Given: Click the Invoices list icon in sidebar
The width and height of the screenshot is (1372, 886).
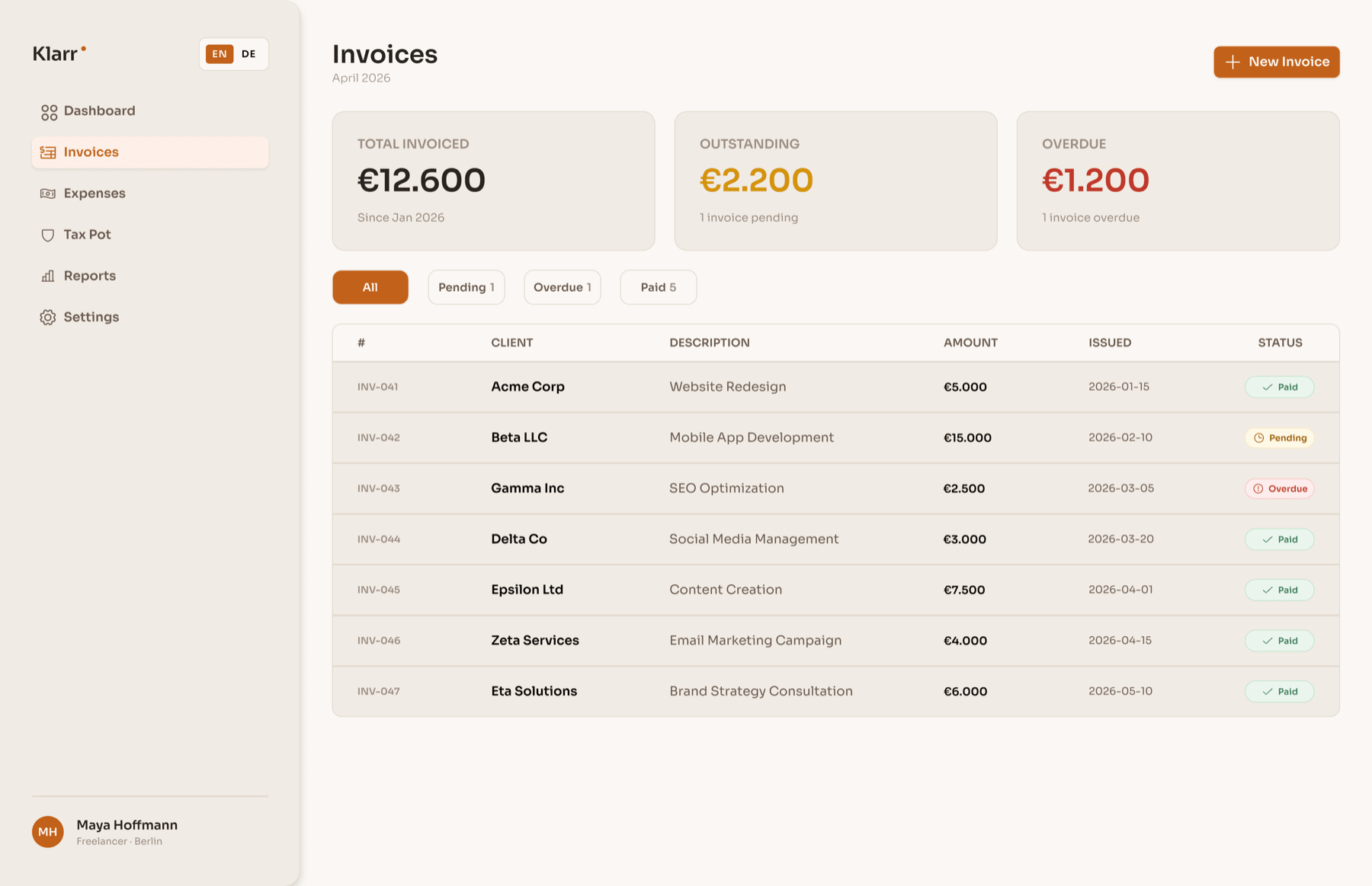Looking at the screenshot, I should 48,152.
